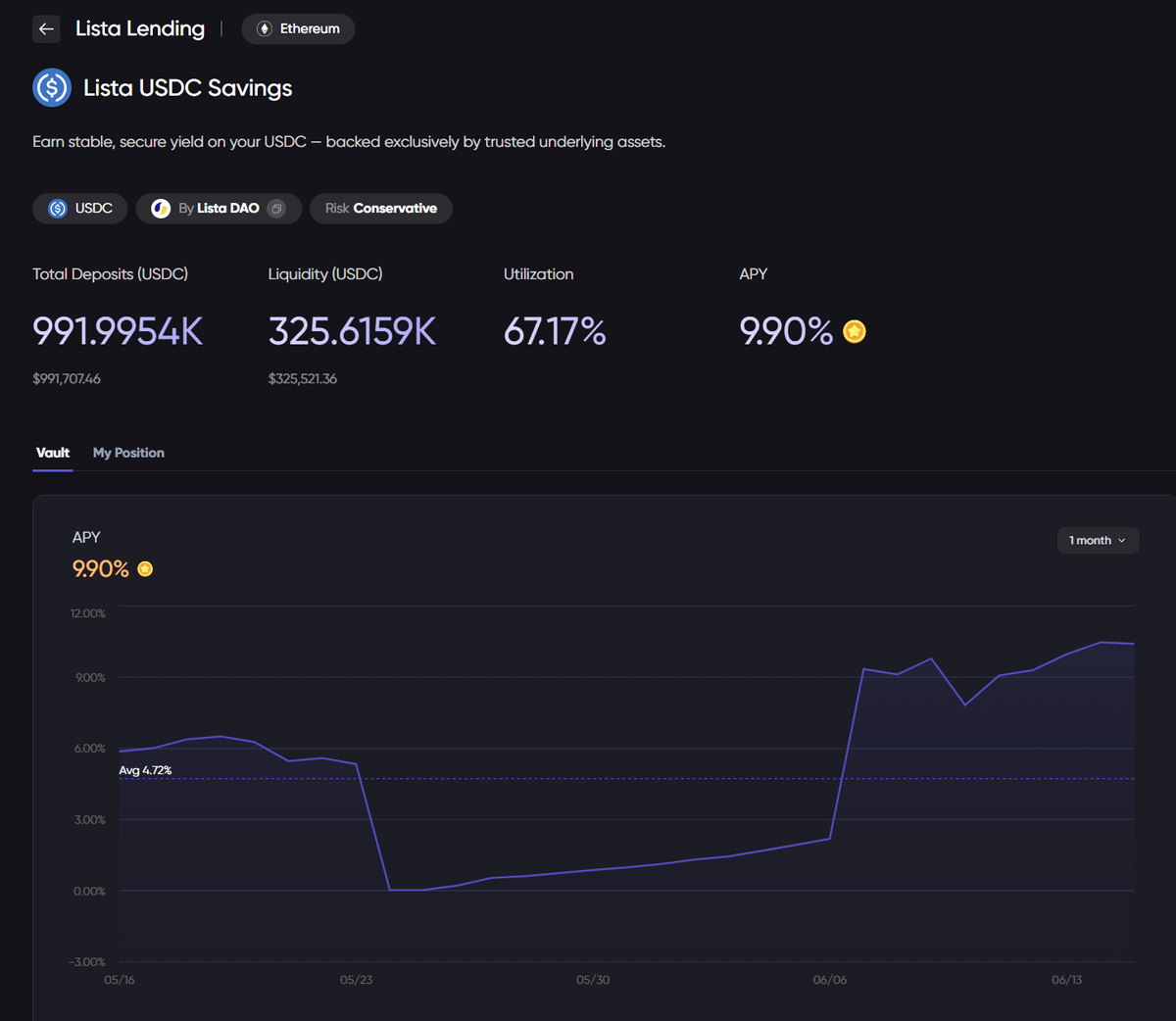1176x1021 pixels.
Task: Click the 05/30 date axis label
Action: click(x=593, y=980)
